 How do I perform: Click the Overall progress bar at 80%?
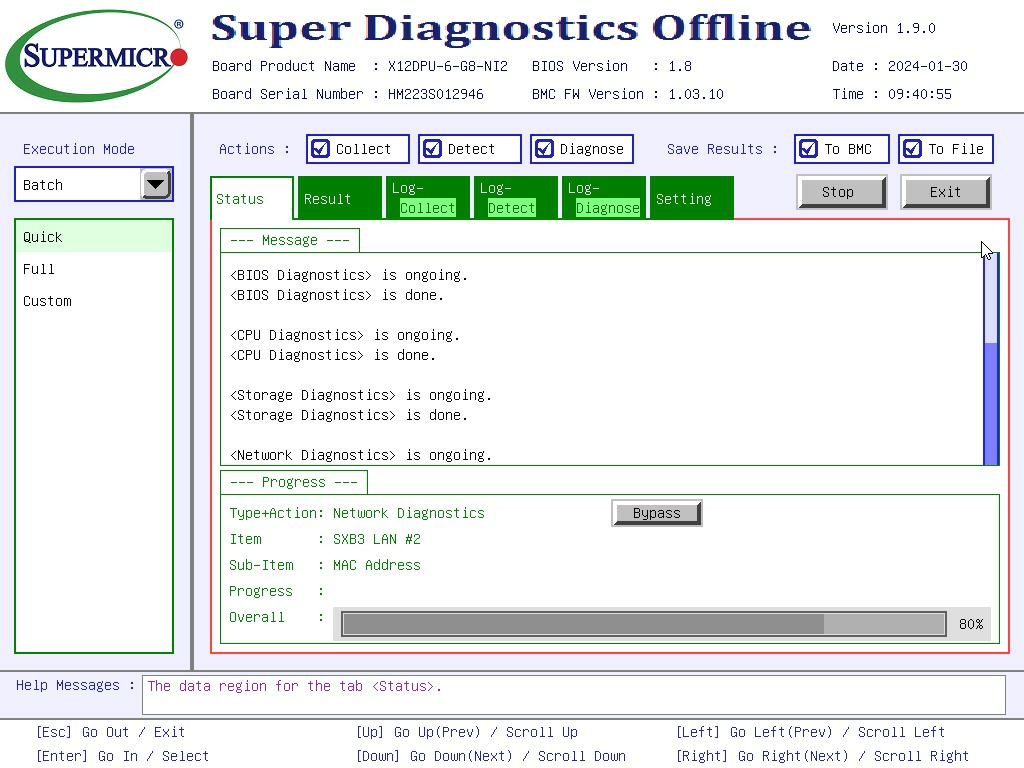coord(643,623)
